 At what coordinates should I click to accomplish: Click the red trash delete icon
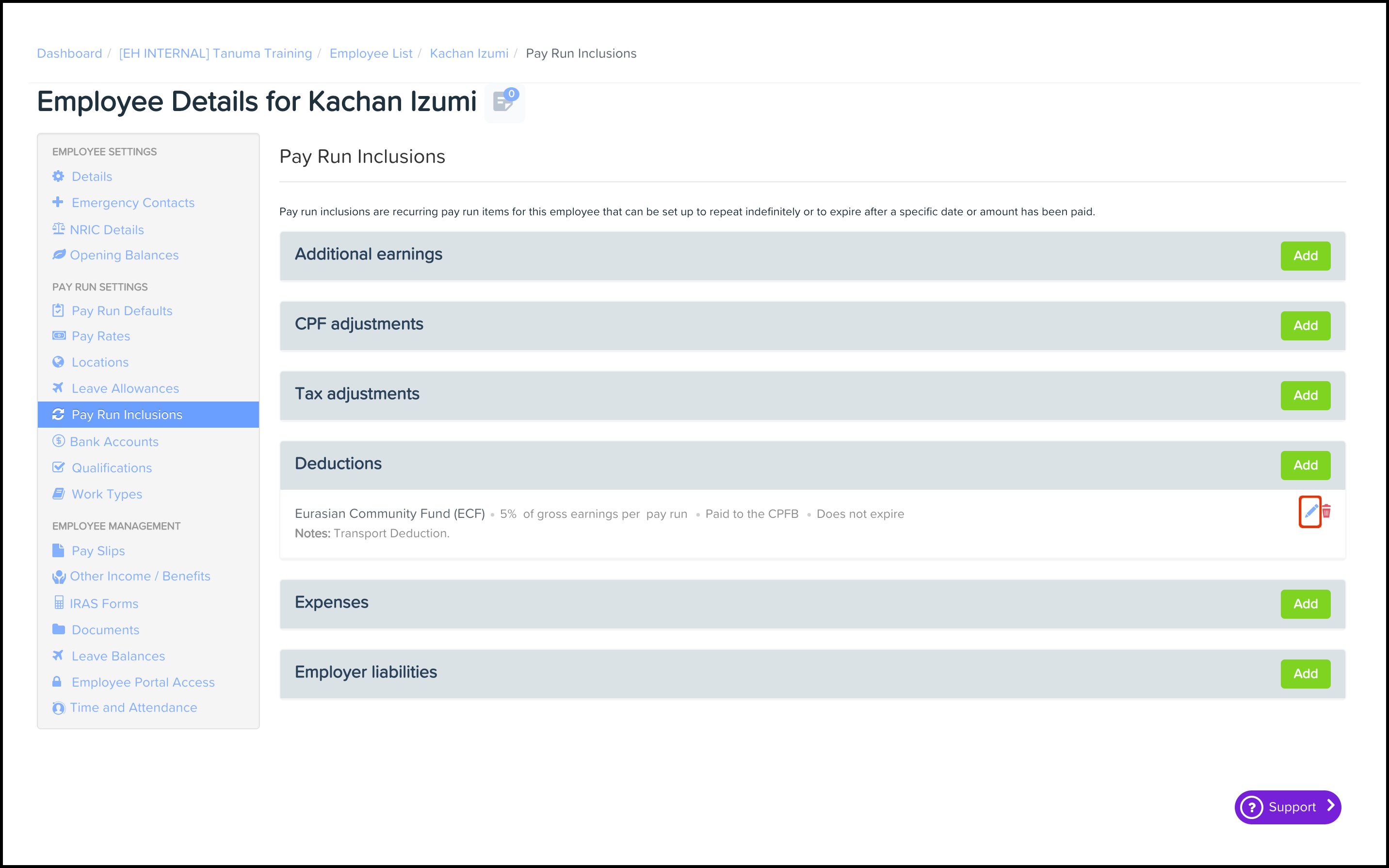click(1326, 511)
